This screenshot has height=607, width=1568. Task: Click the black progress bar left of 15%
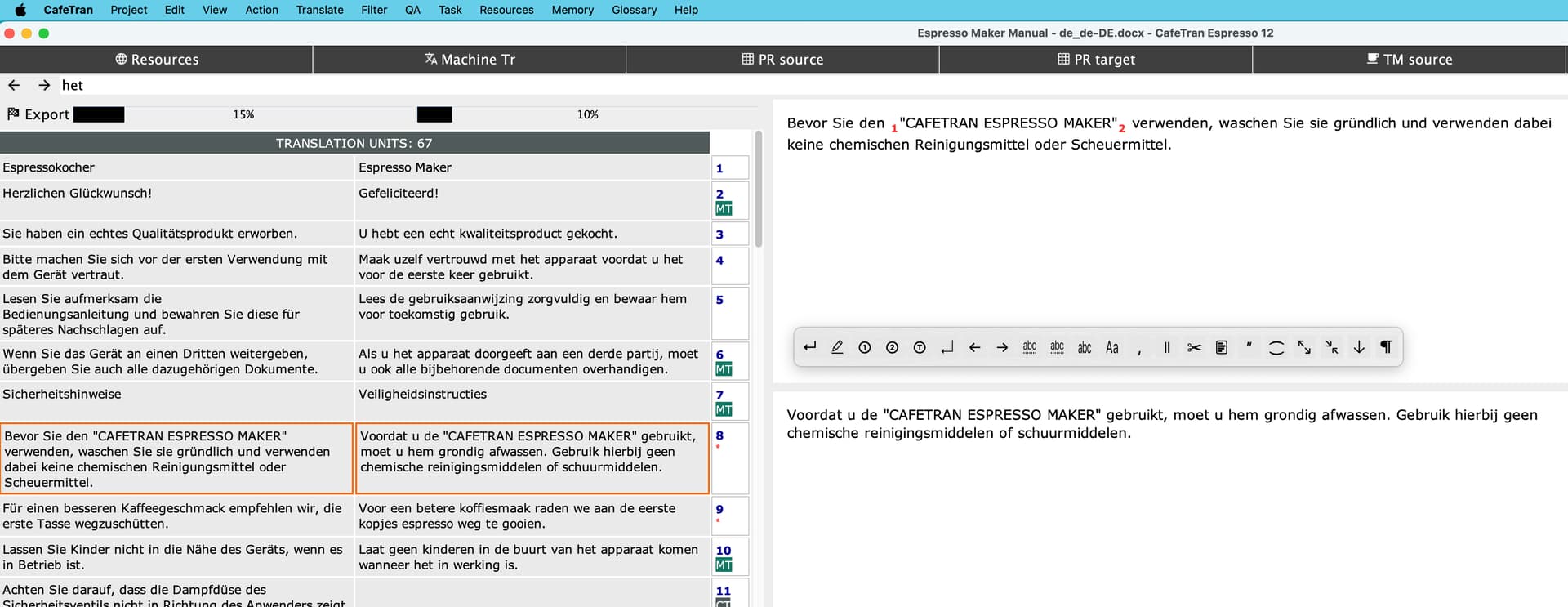point(99,114)
